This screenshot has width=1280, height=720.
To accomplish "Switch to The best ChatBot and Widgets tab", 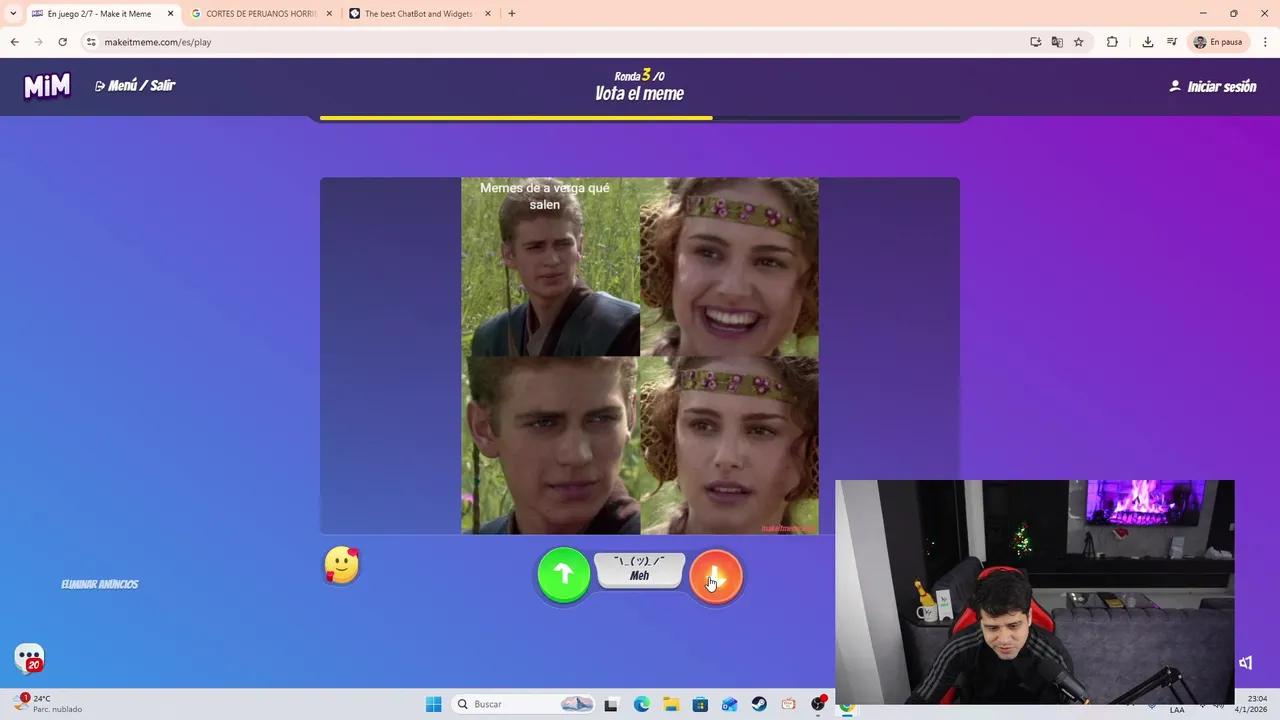I will 419,14.
